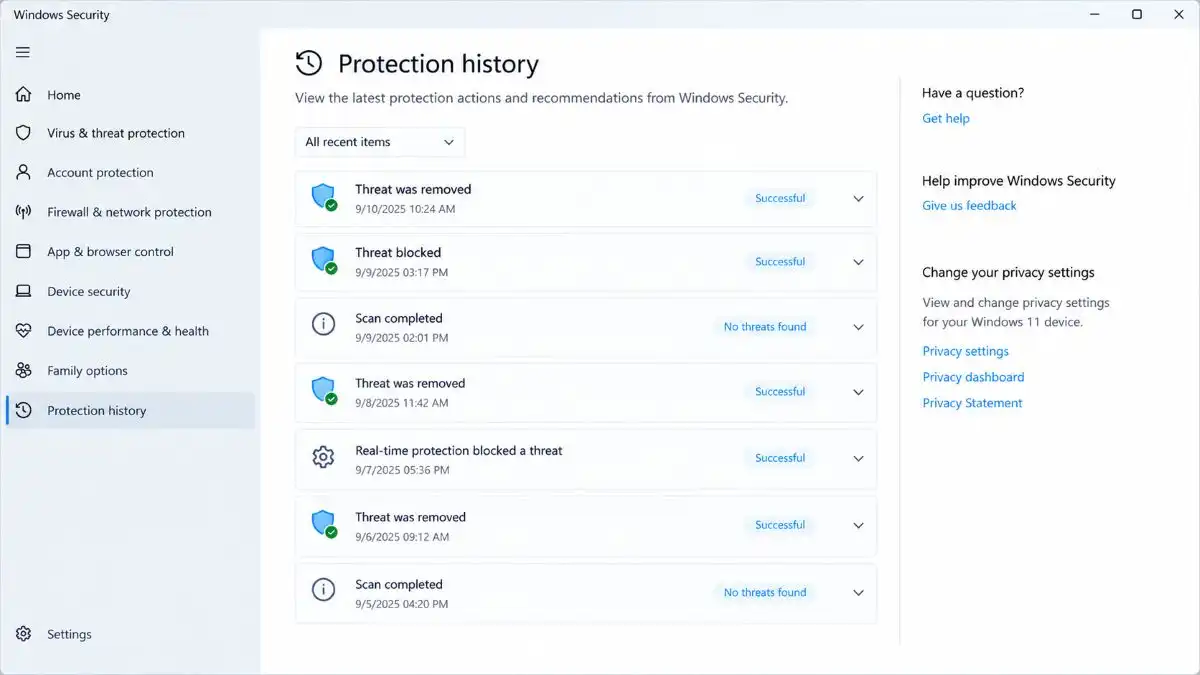Expand the 9/6/2025 09:12 AM threat chevron

pyautogui.click(x=858, y=525)
